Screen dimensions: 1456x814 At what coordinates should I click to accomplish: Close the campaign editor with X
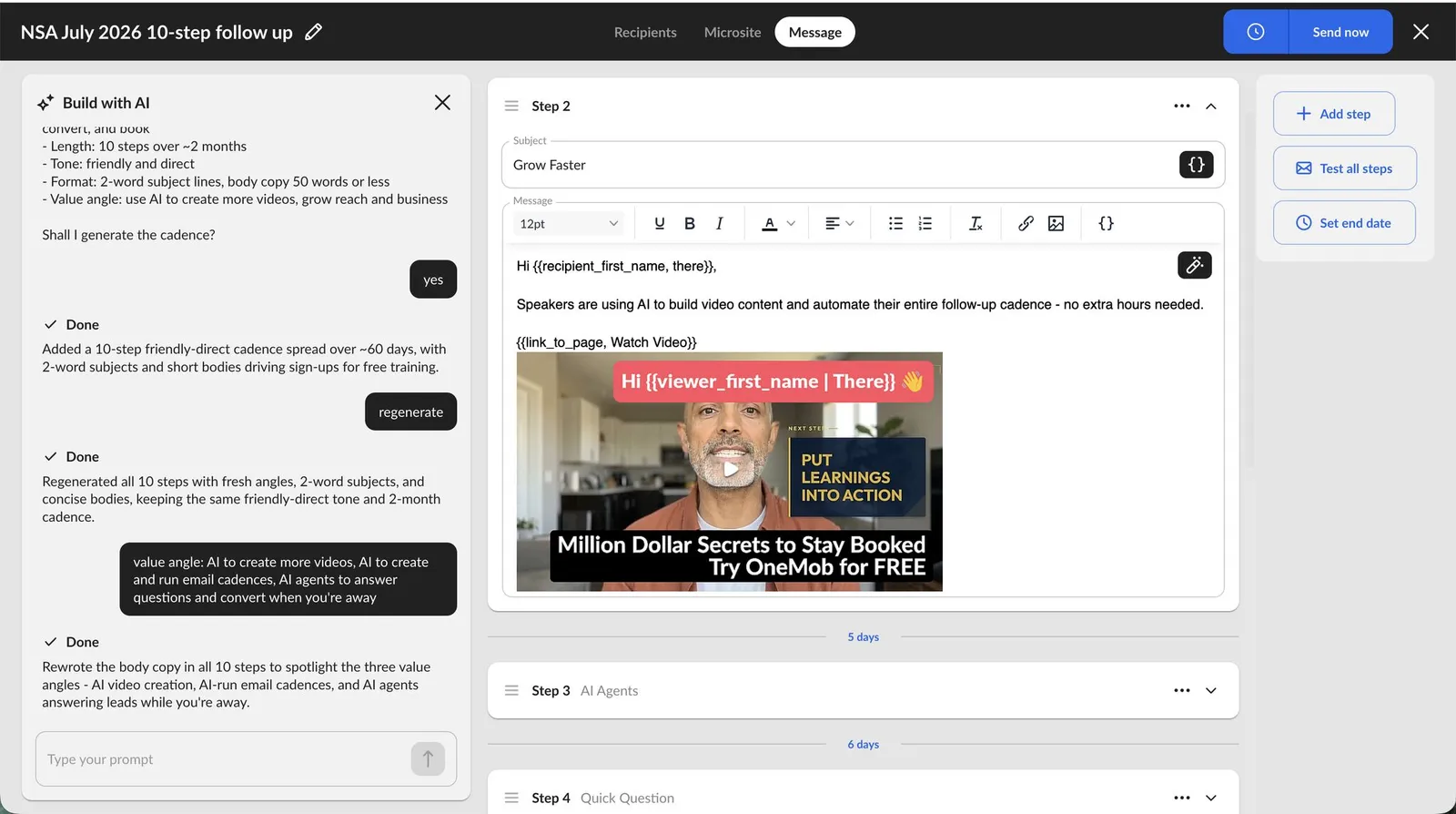click(x=1421, y=32)
